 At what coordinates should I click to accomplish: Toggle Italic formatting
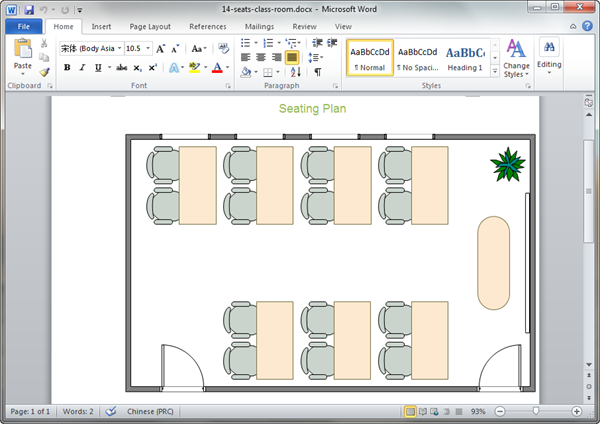(x=82, y=68)
